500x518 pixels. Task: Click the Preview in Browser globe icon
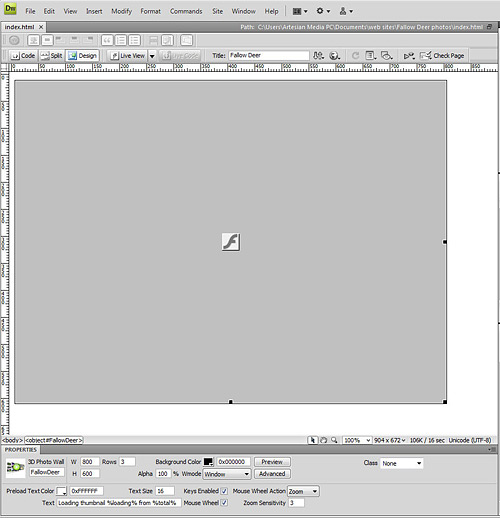point(334,56)
